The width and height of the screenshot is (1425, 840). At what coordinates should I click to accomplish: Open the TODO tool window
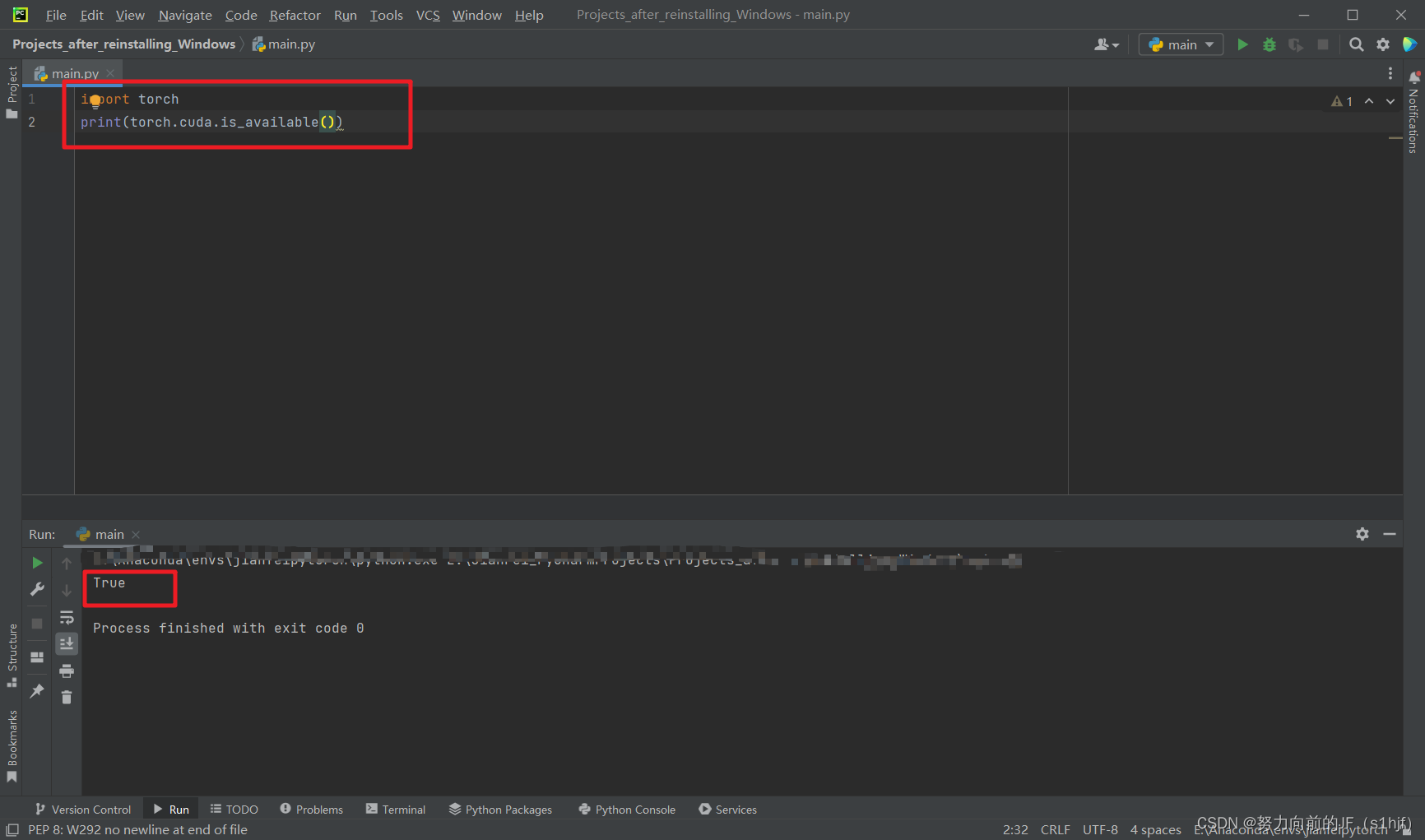pyautogui.click(x=234, y=810)
